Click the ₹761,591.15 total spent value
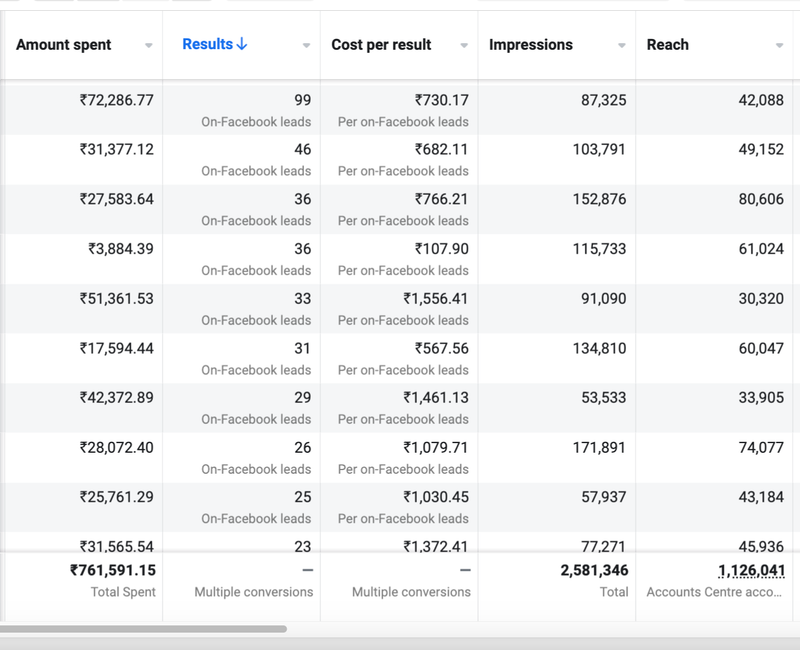 point(112,570)
